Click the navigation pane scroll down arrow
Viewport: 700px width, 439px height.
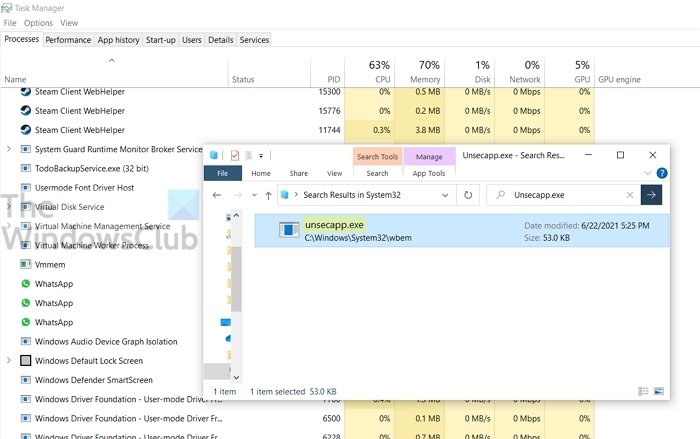[236, 377]
